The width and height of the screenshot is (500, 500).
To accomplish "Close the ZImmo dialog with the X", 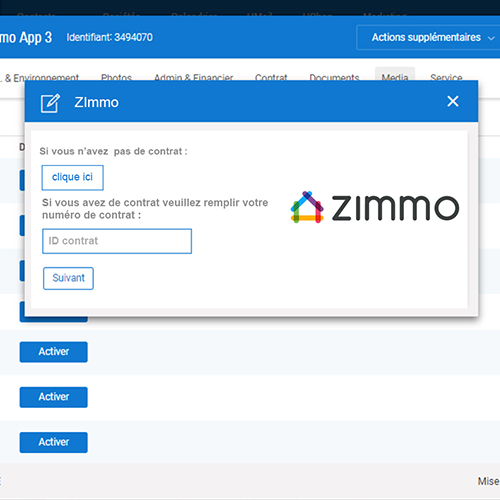I will 453,101.
